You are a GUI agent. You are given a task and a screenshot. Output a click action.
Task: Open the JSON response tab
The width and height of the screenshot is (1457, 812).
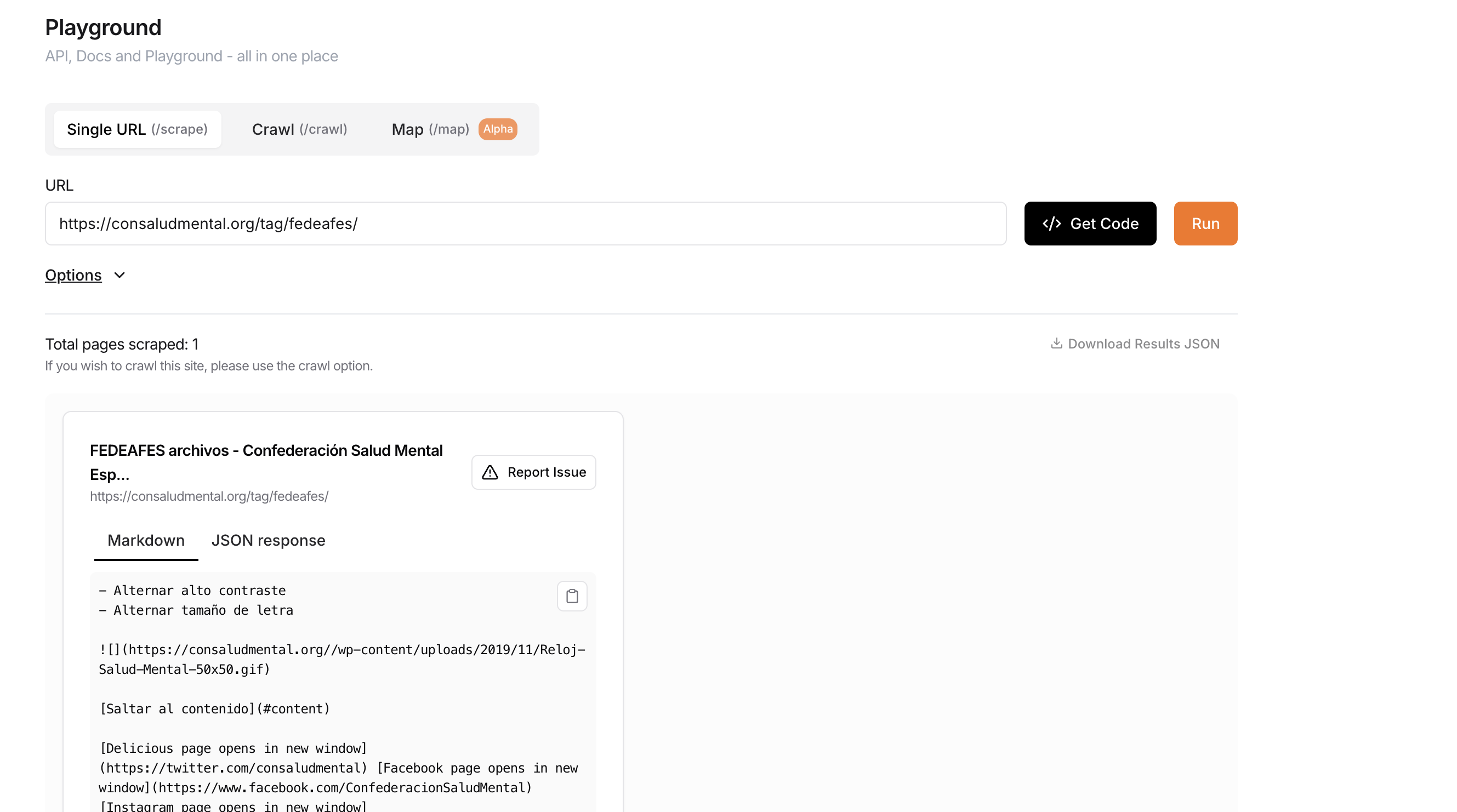tap(268, 541)
